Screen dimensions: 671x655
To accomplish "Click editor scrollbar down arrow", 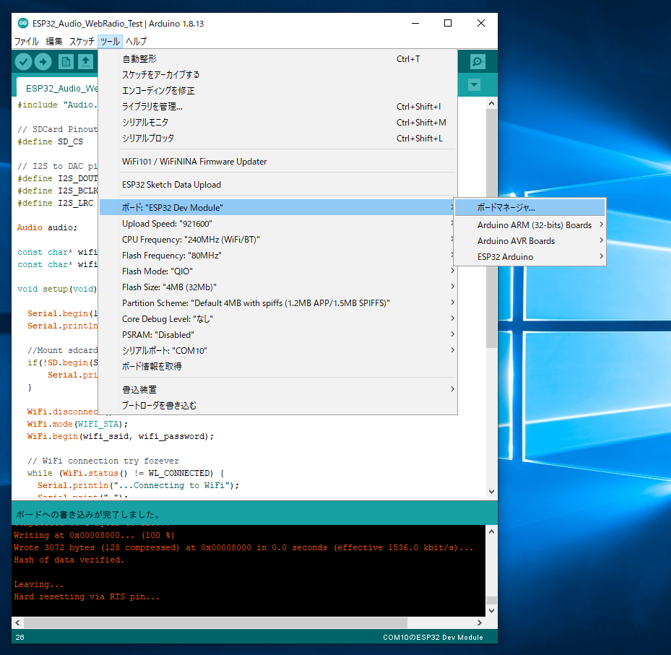I will [x=491, y=492].
